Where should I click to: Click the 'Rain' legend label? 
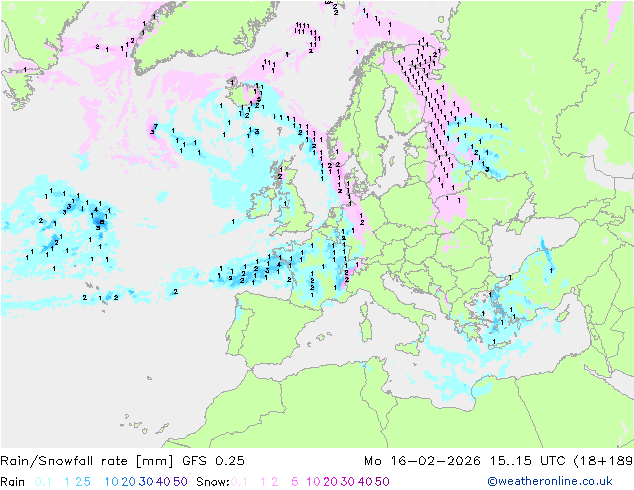click(x=13, y=482)
